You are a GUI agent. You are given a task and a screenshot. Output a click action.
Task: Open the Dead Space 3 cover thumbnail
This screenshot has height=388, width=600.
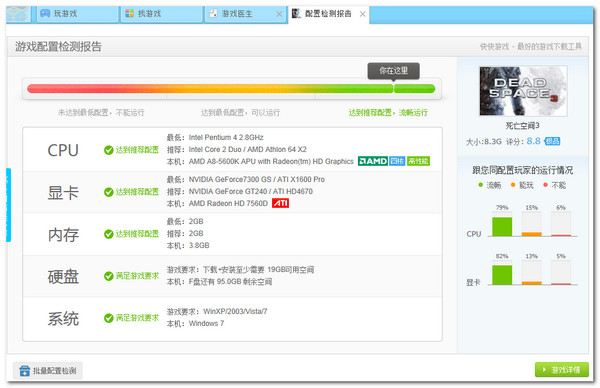(x=523, y=91)
